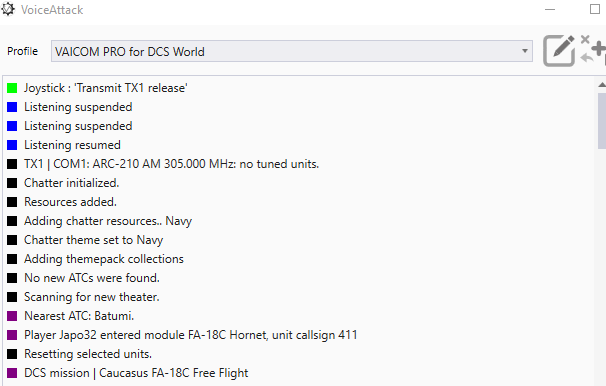Click the VoiceAttack window title text

tap(52, 10)
